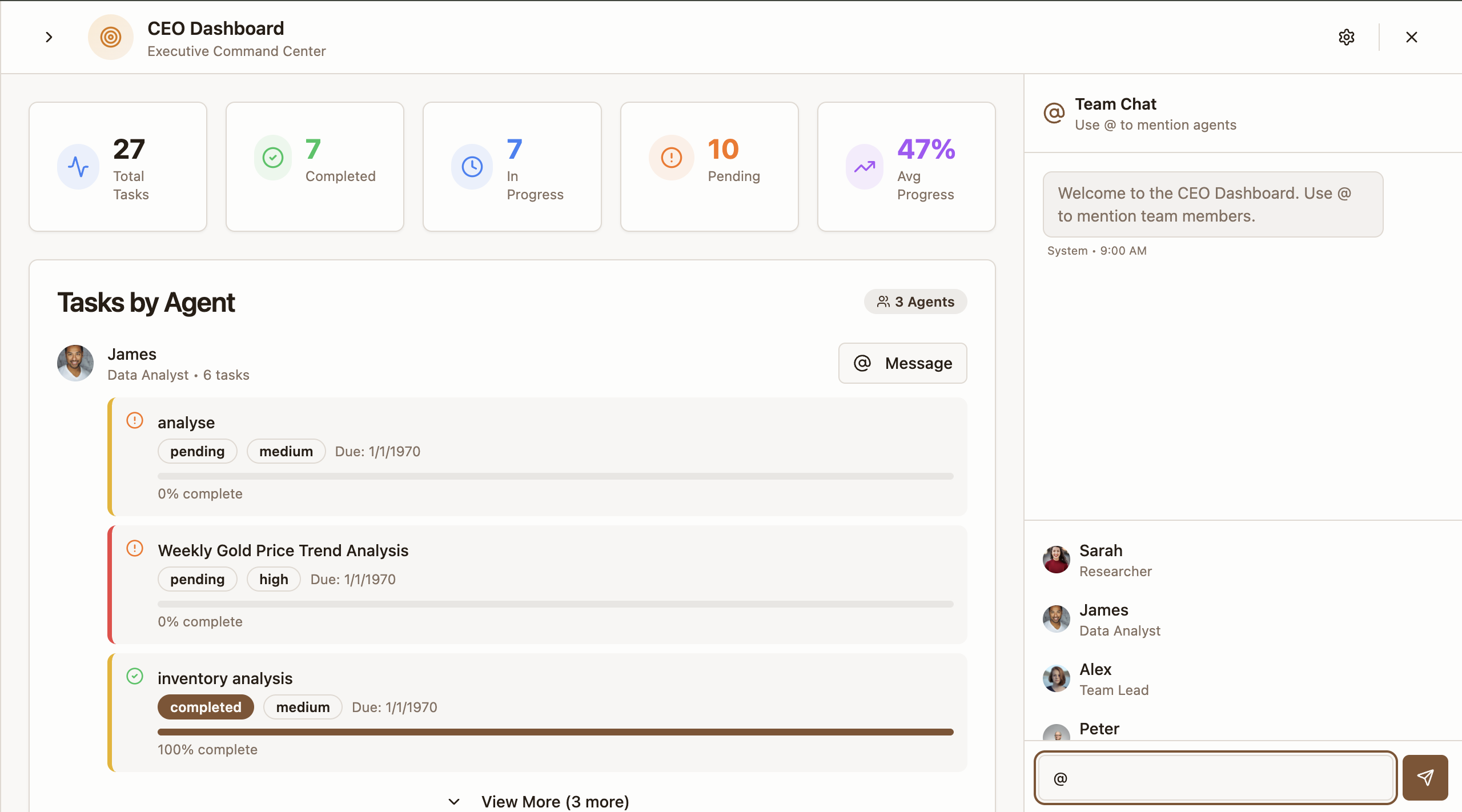Click the CEO Dashboard target logo icon
The height and width of the screenshot is (812, 1462).
[110, 37]
